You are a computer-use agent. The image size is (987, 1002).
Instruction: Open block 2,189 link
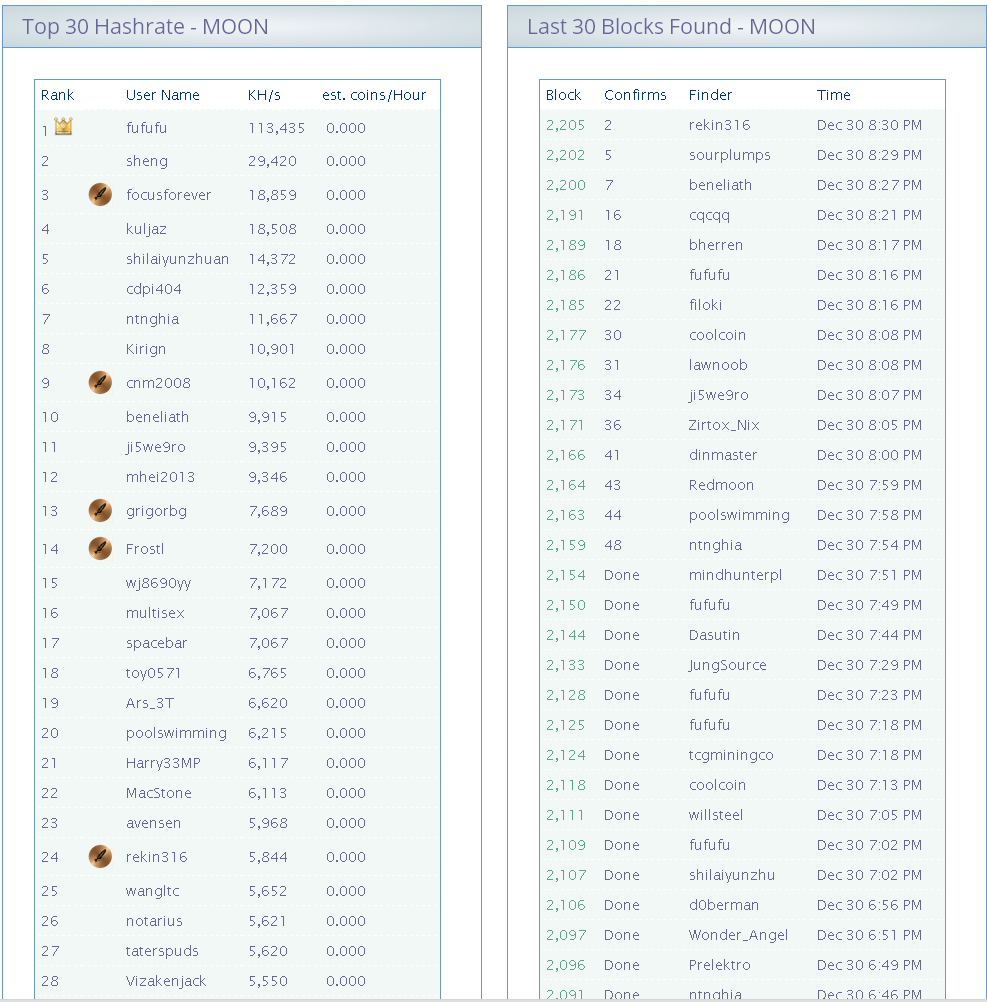tap(565, 245)
